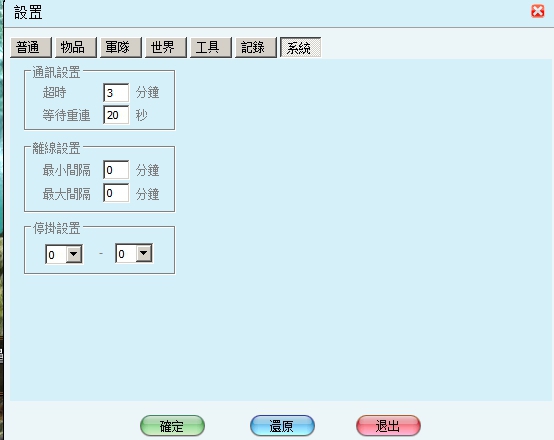Click the 等待重連 seconds input field
Image resolution: width=554 pixels, height=440 pixels.
click(x=116, y=115)
